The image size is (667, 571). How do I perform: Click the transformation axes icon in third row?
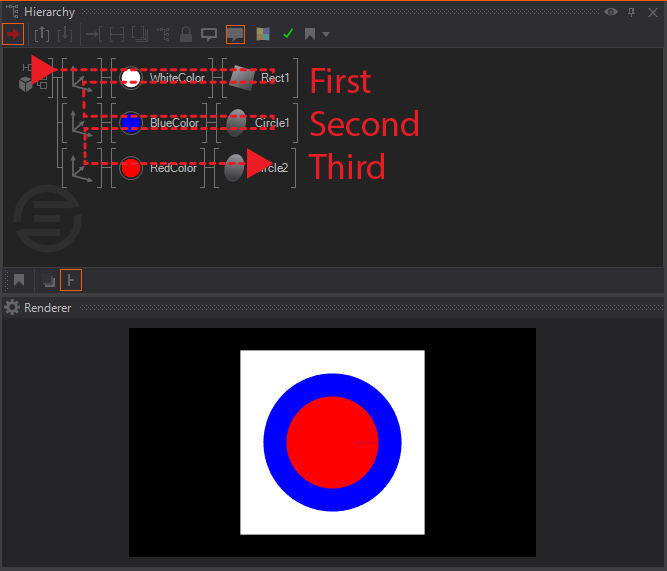coord(84,168)
